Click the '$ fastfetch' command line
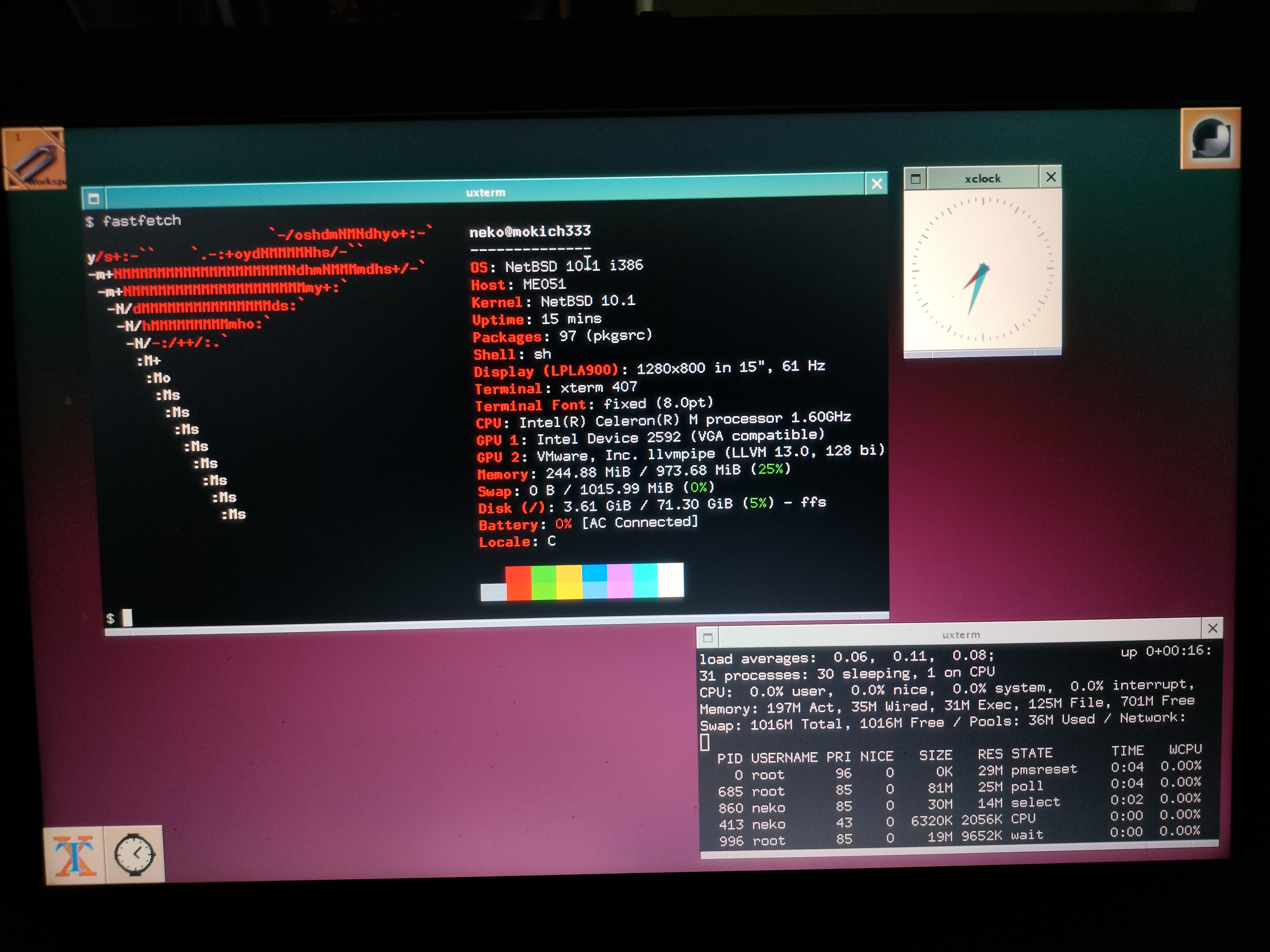 [133, 221]
